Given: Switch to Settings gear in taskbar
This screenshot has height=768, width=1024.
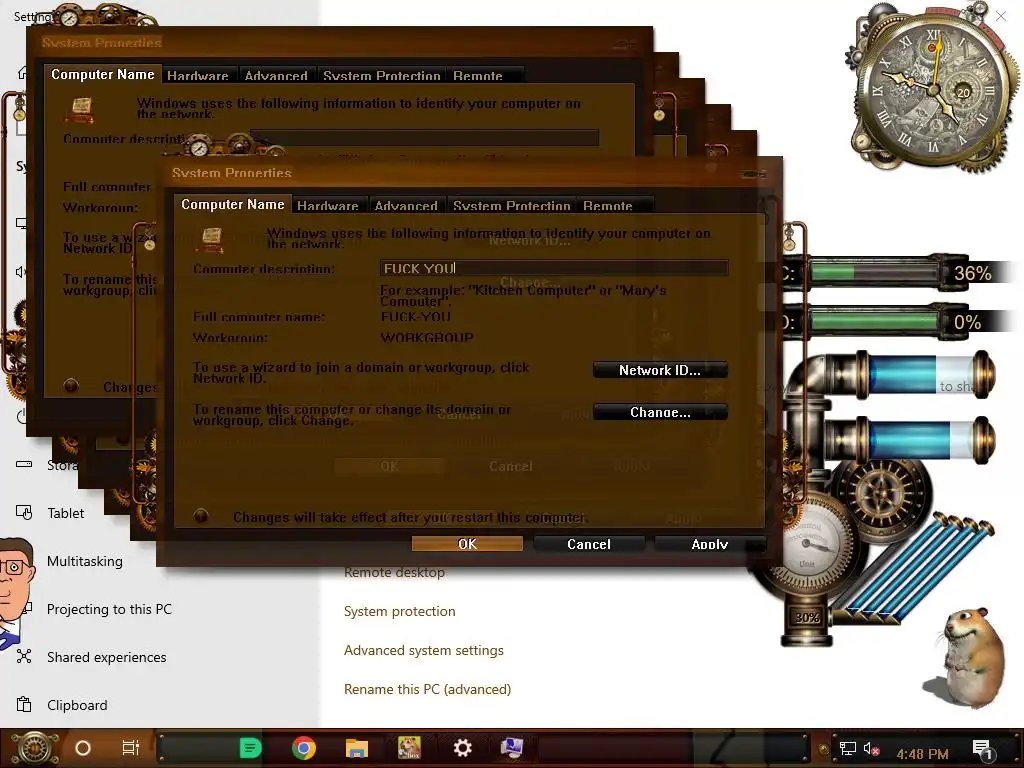Looking at the screenshot, I should click(x=462, y=748).
